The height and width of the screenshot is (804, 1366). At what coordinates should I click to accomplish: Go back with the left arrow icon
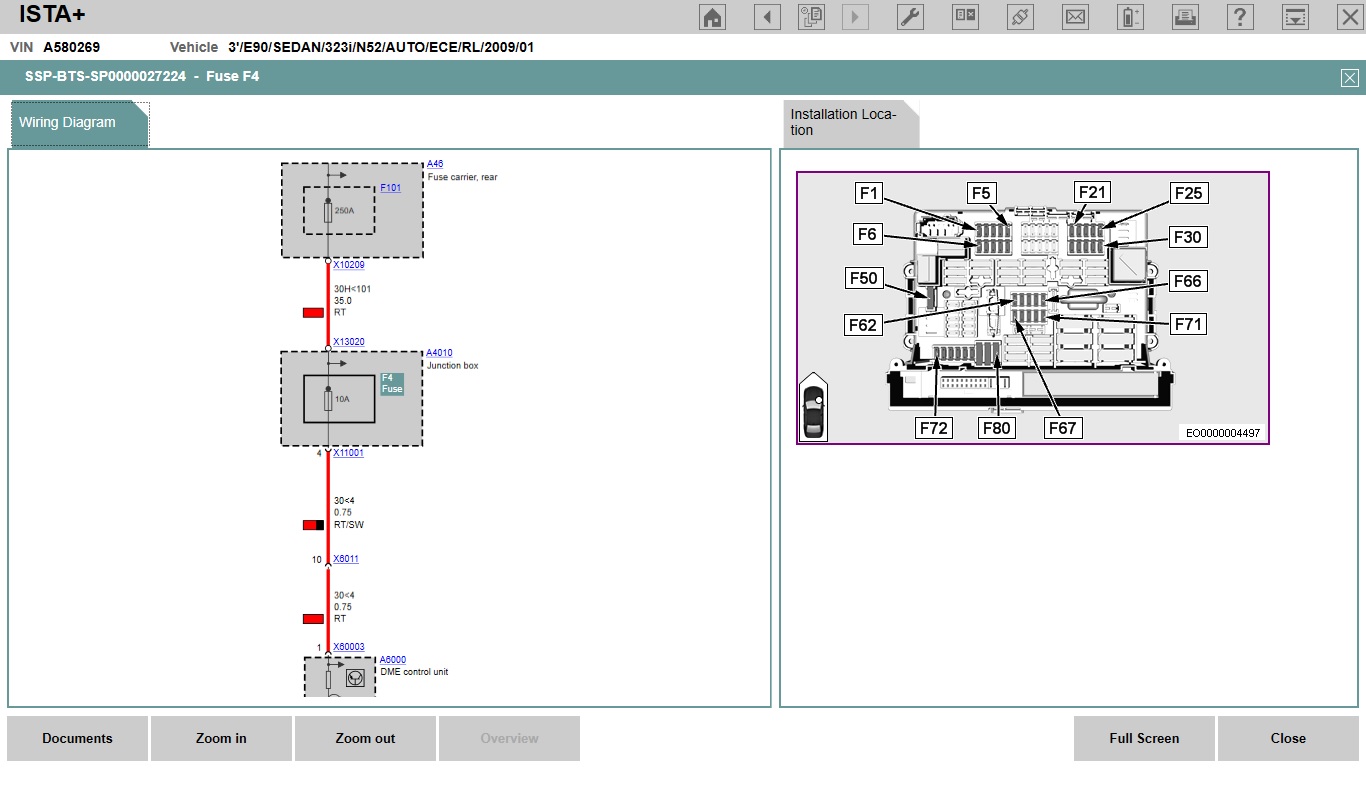pyautogui.click(x=767, y=17)
